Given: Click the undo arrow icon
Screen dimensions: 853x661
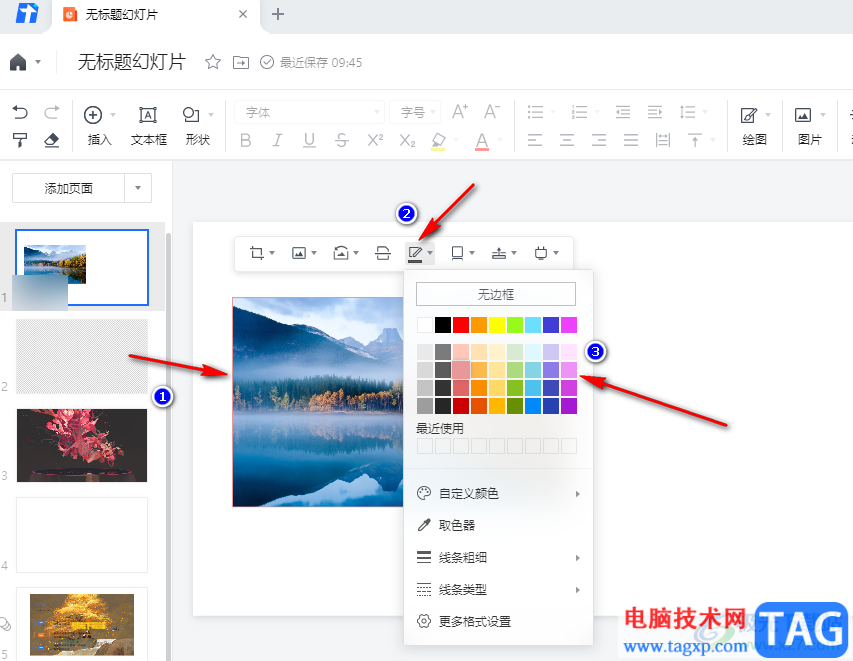Looking at the screenshot, I should coord(20,113).
